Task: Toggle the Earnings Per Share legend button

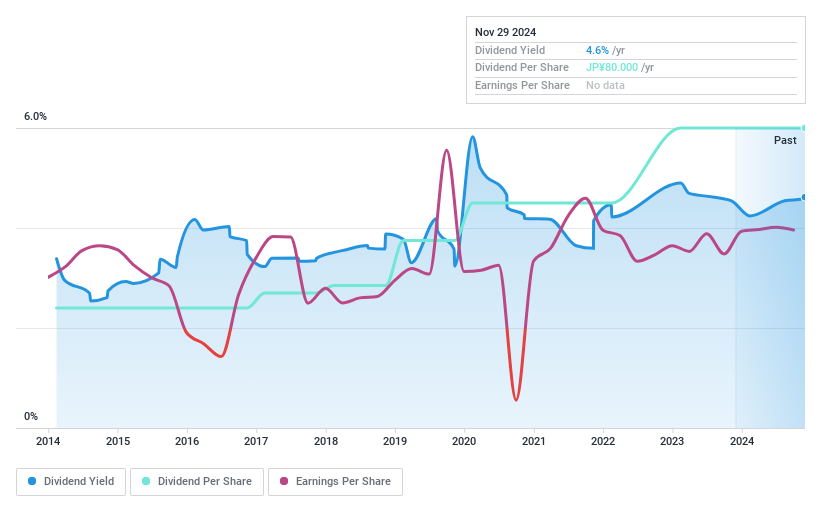Action: click(335, 481)
